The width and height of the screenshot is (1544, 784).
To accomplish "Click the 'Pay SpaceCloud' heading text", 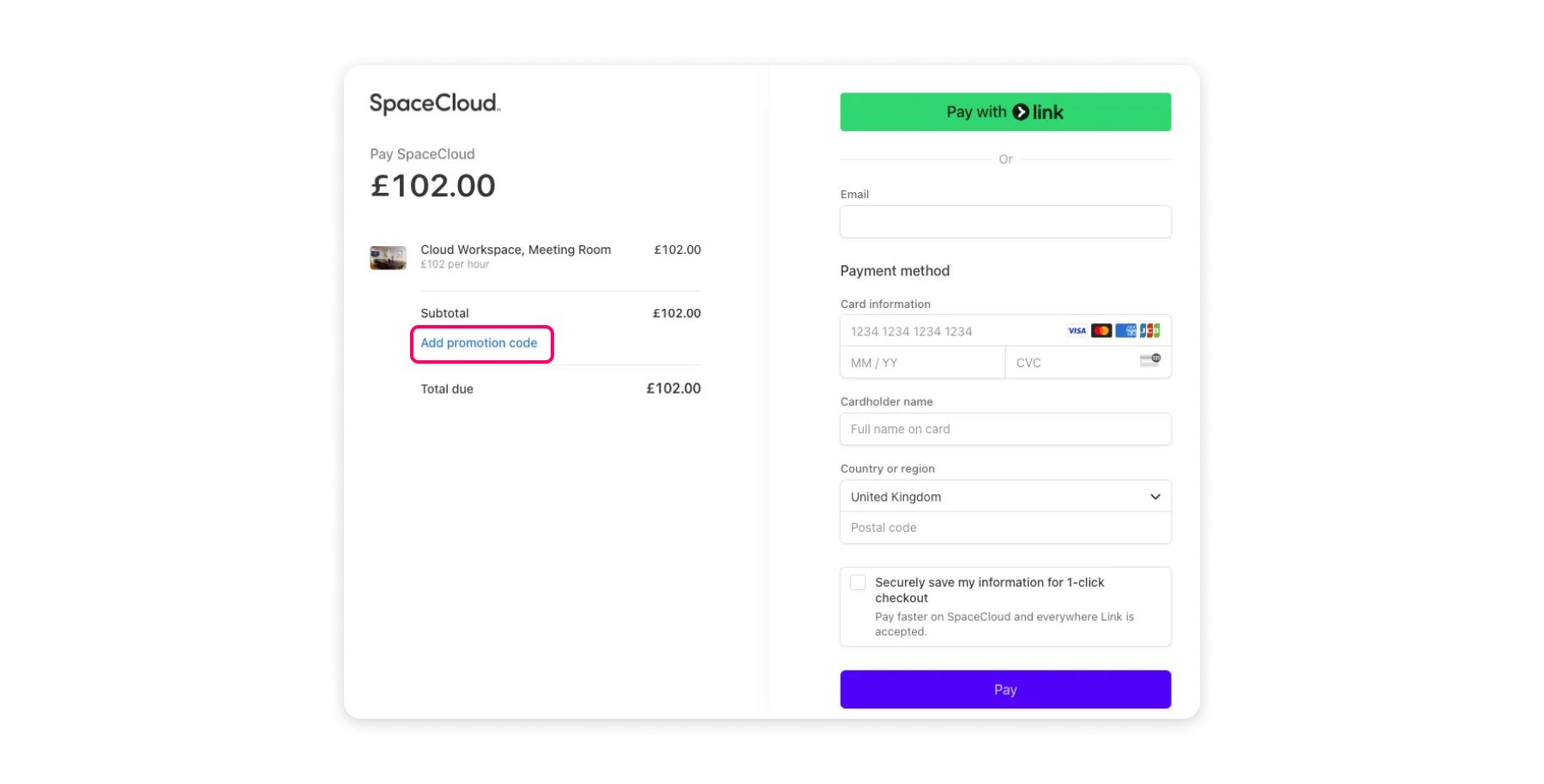I will pyautogui.click(x=422, y=154).
